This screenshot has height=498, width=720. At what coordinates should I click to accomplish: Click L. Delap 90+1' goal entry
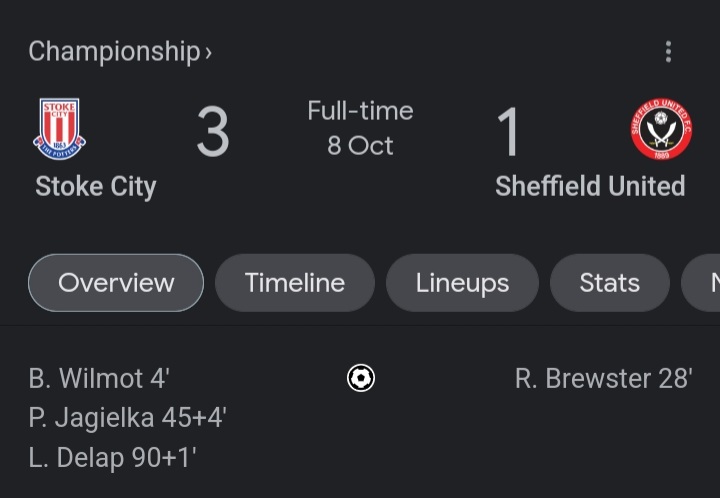pyautogui.click(x=113, y=458)
